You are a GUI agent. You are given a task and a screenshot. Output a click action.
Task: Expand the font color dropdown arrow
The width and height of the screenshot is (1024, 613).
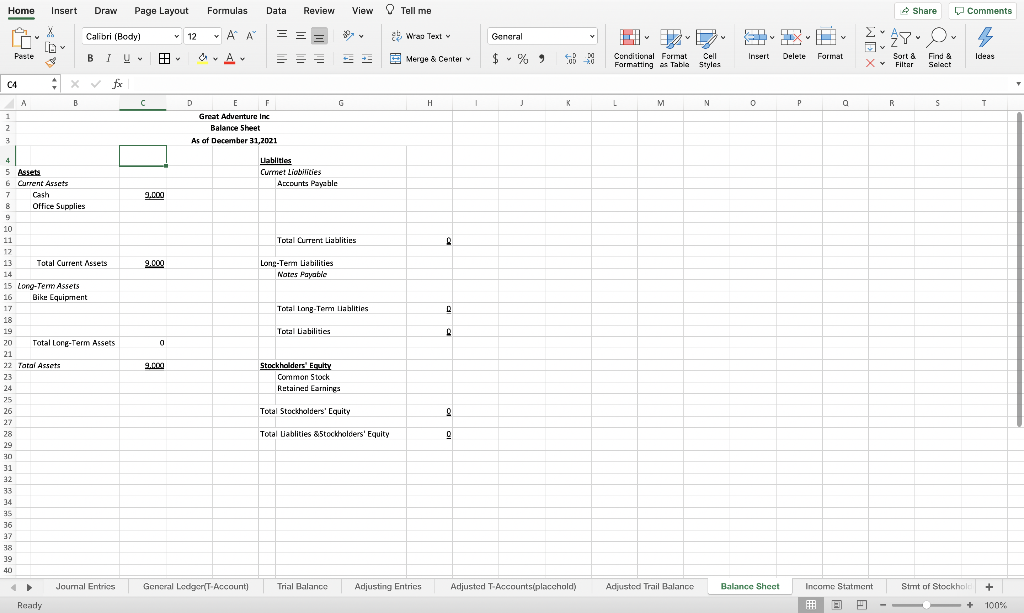point(242,59)
